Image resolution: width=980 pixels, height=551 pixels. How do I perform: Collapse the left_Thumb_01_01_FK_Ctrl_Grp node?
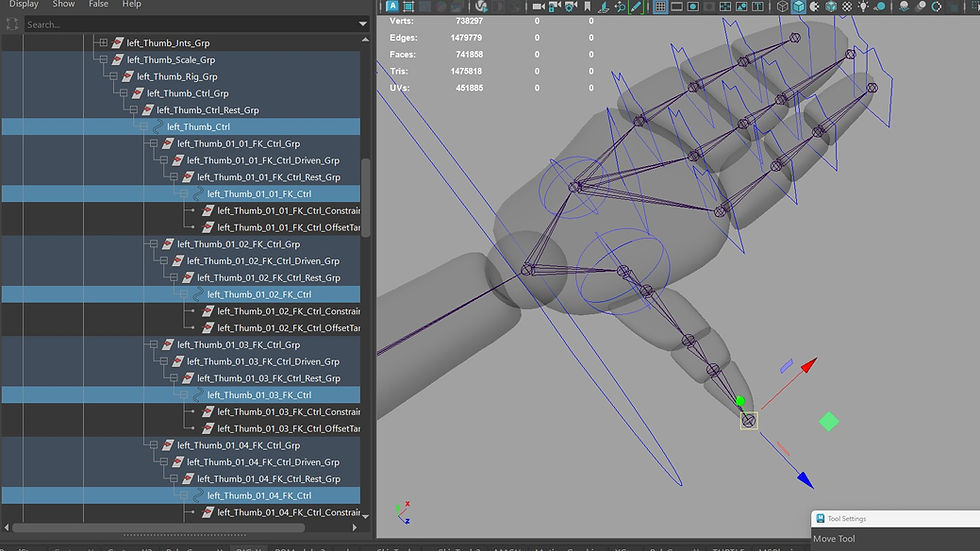click(153, 144)
